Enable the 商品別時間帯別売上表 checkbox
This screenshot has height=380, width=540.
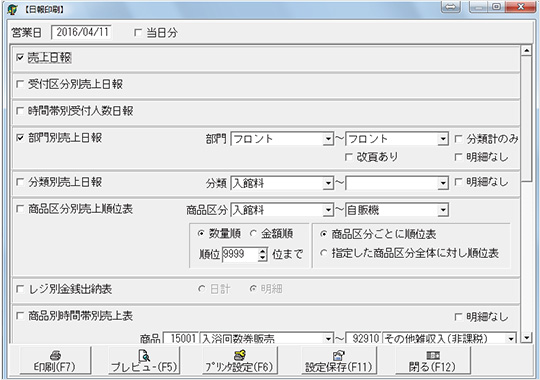(20, 316)
